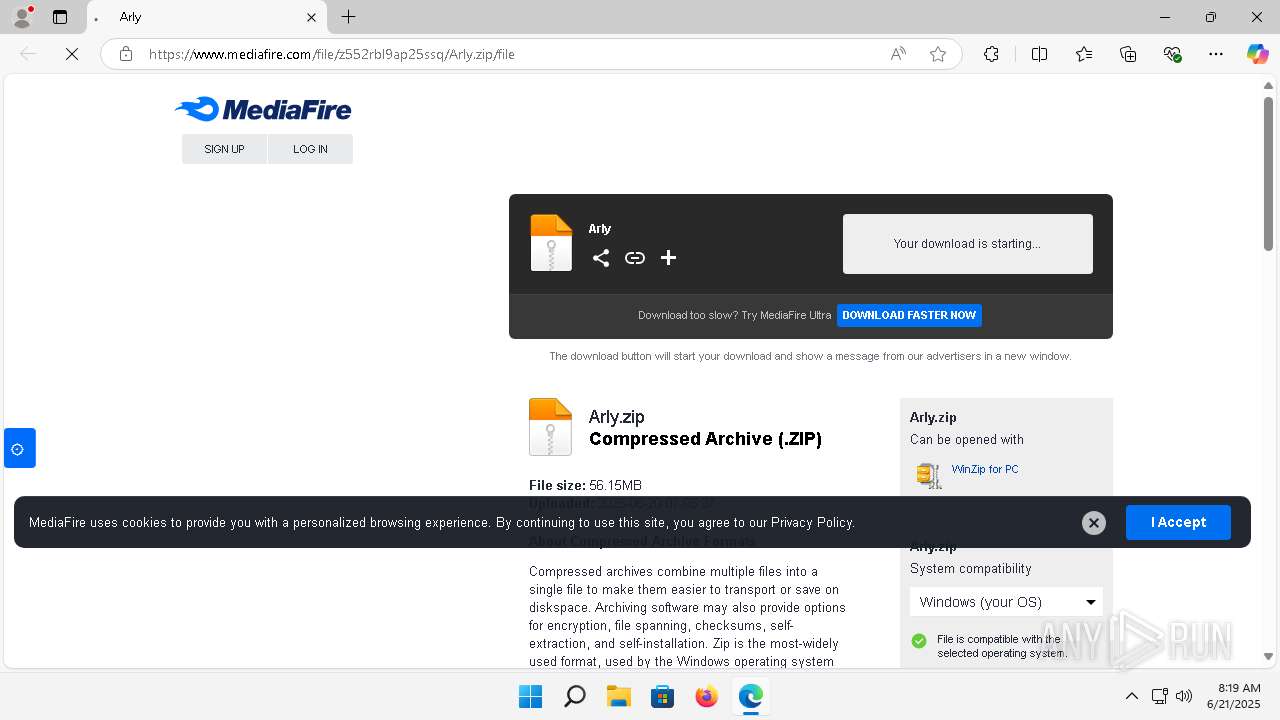Viewport: 1280px width, 720px height.
Task: Open the blue side widget icon
Action: [x=19, y=449]
